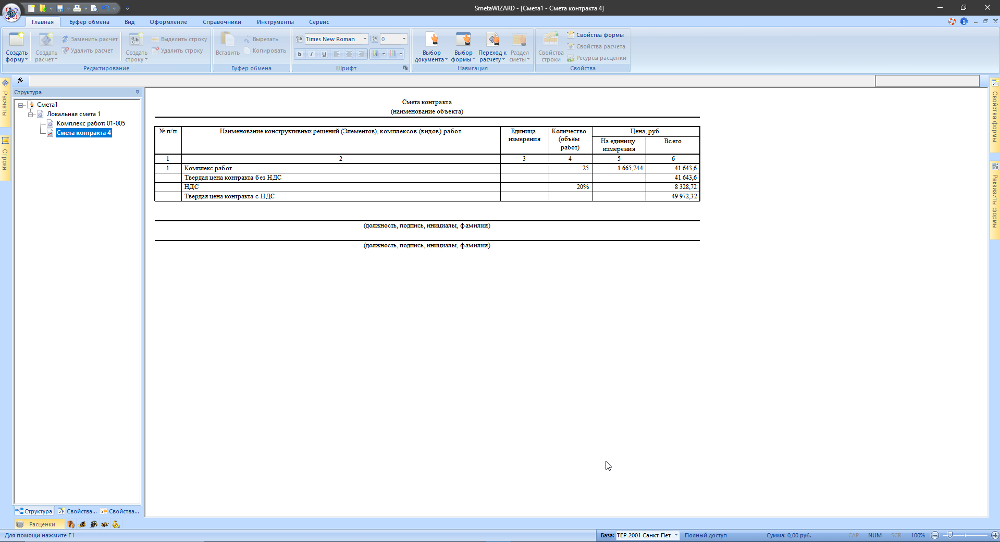Open the Инструменты ribbon tab
1000x542 pixels.
pyautogui.click(x=276, y=22)
